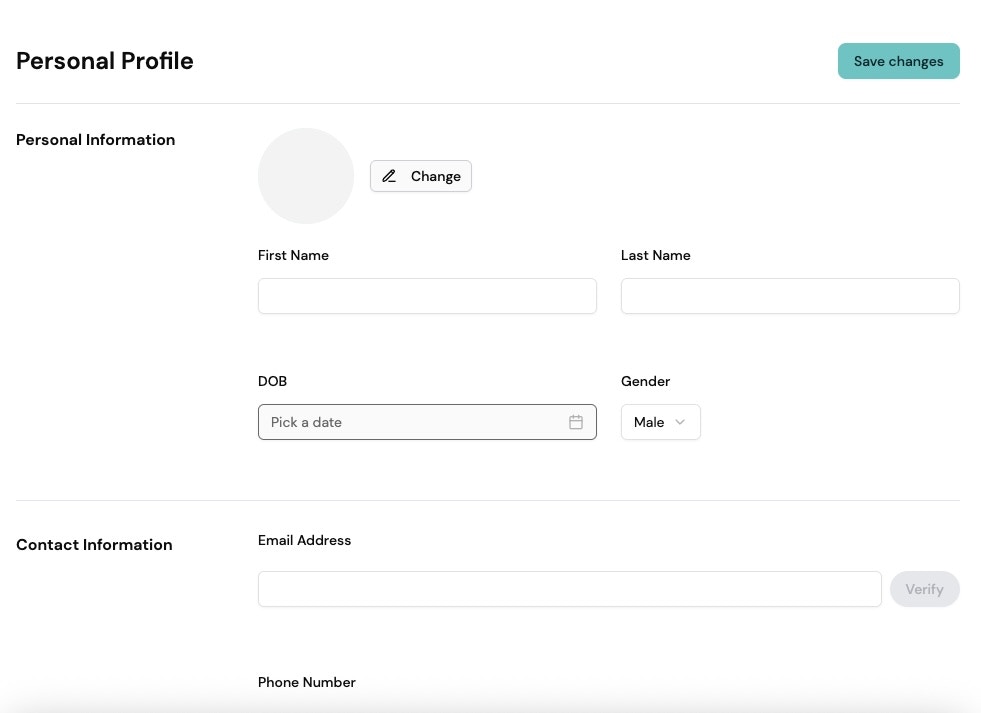Click the DOB field label
The width and height of the screenshot is (981, 713).
click(x=272, y=381)
